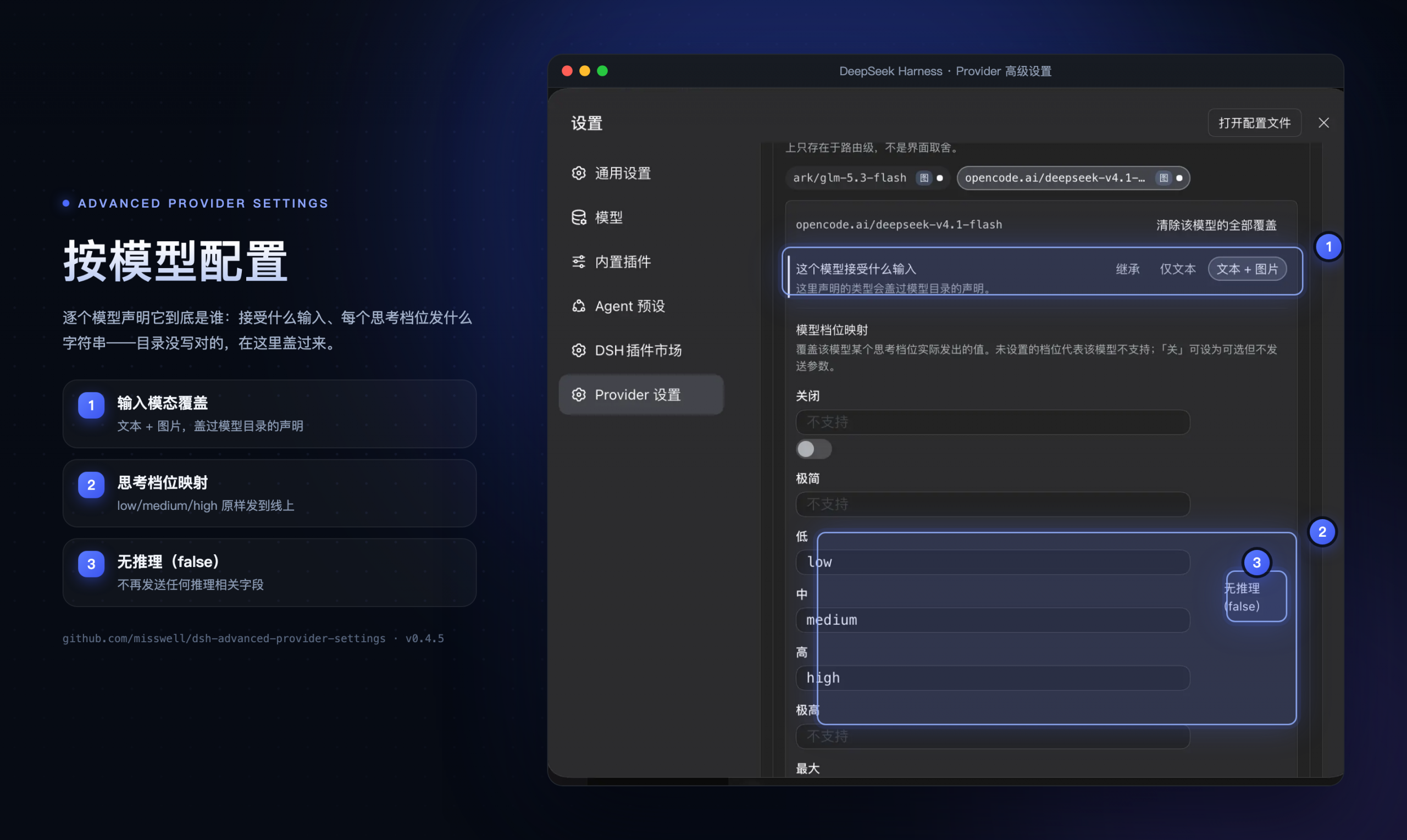Click the 思考档位映射 feature card title
Viewport: 1407px width, 840px height.
click(x=163, y=483)
